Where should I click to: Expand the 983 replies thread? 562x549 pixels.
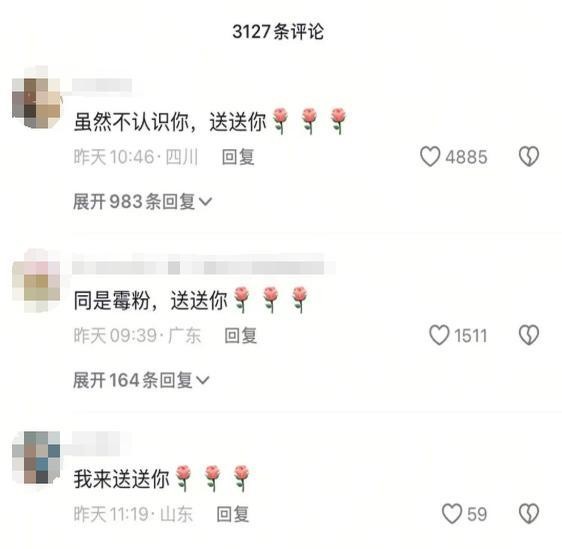tap(142, 201)
